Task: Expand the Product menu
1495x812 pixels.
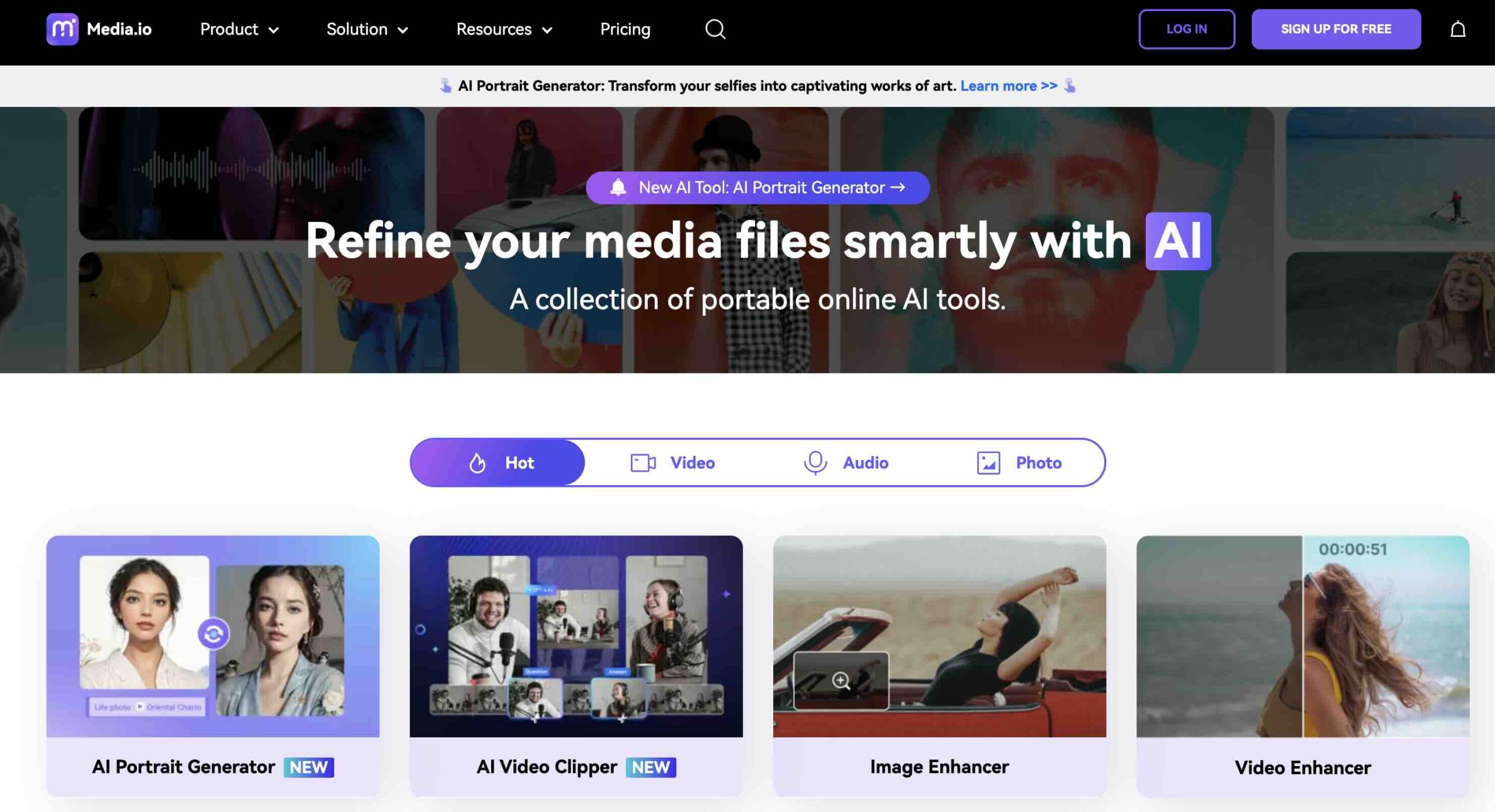Action: [237, 28]
